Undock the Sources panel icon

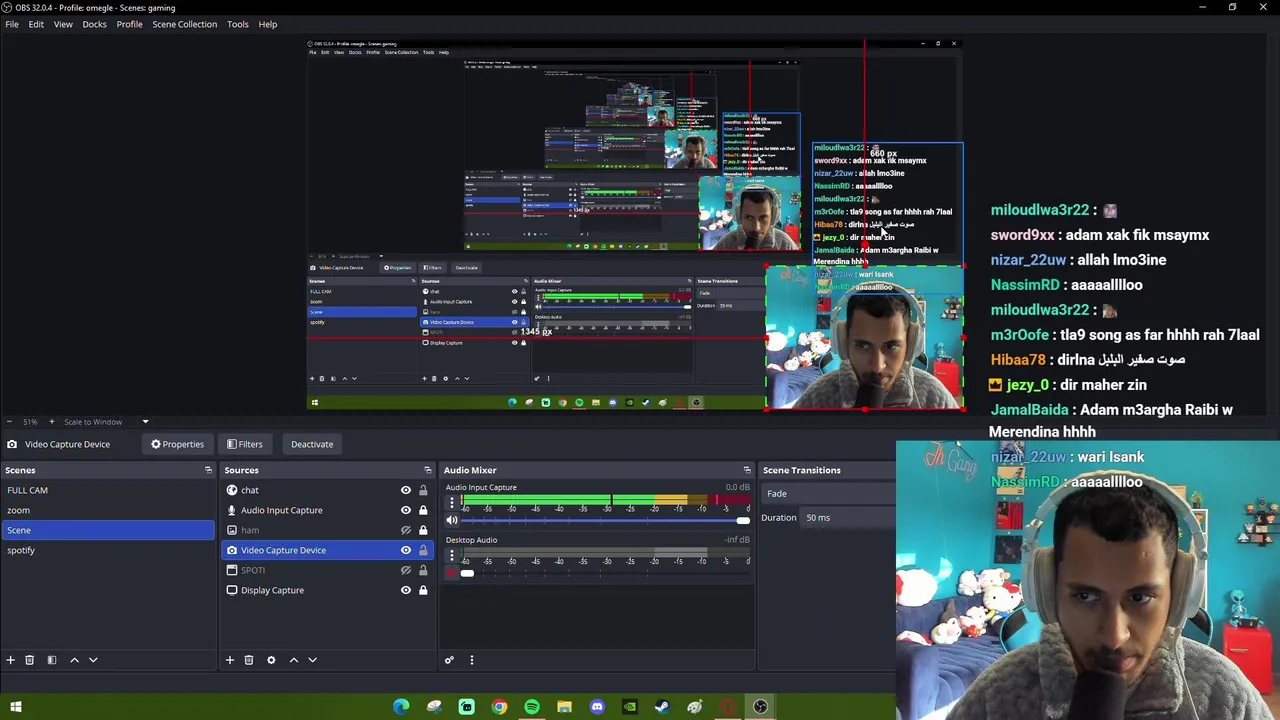click(x=428, y=470)
